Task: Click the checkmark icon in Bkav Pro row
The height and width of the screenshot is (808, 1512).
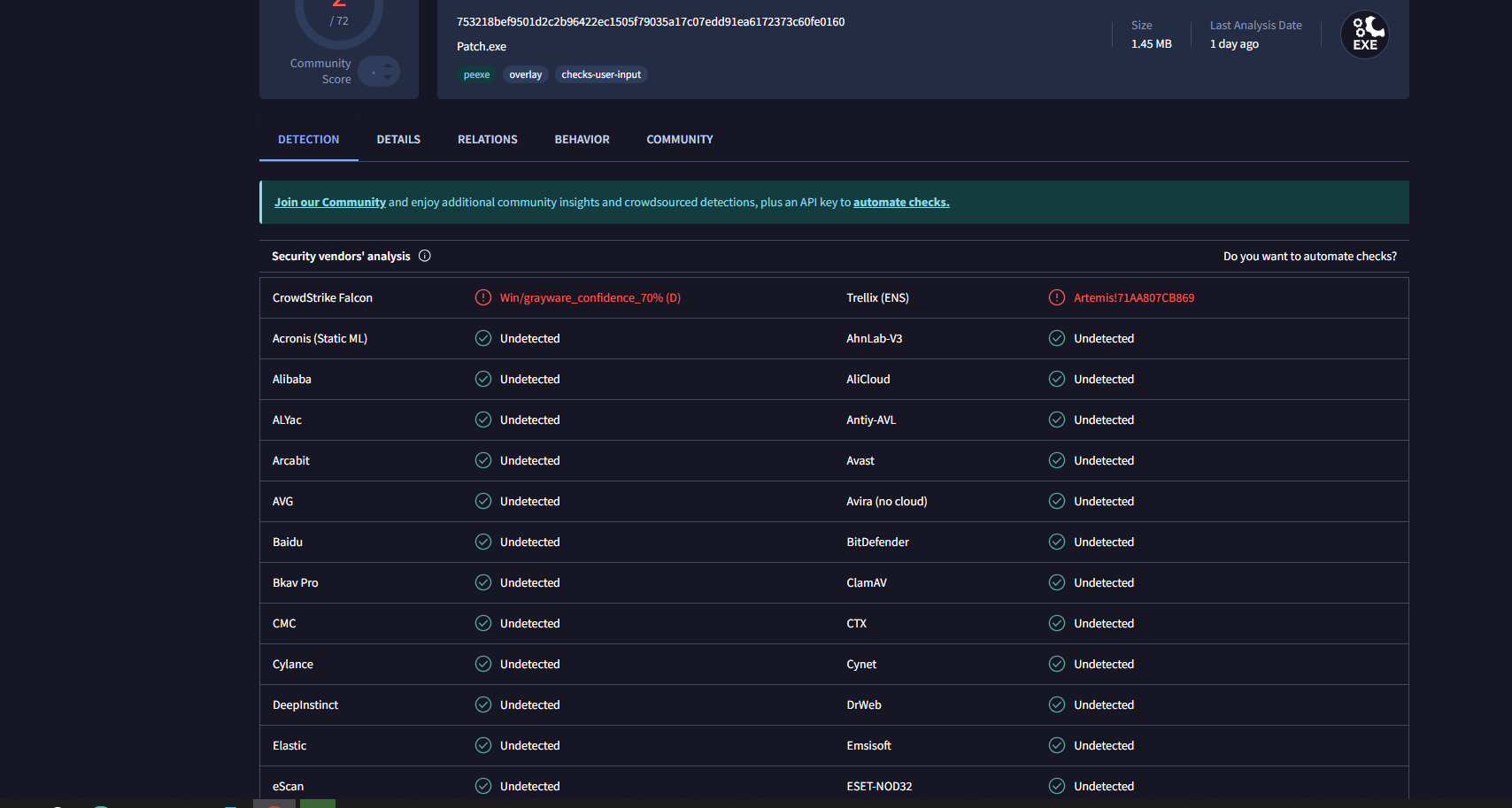Action: [x=483, y=582]
